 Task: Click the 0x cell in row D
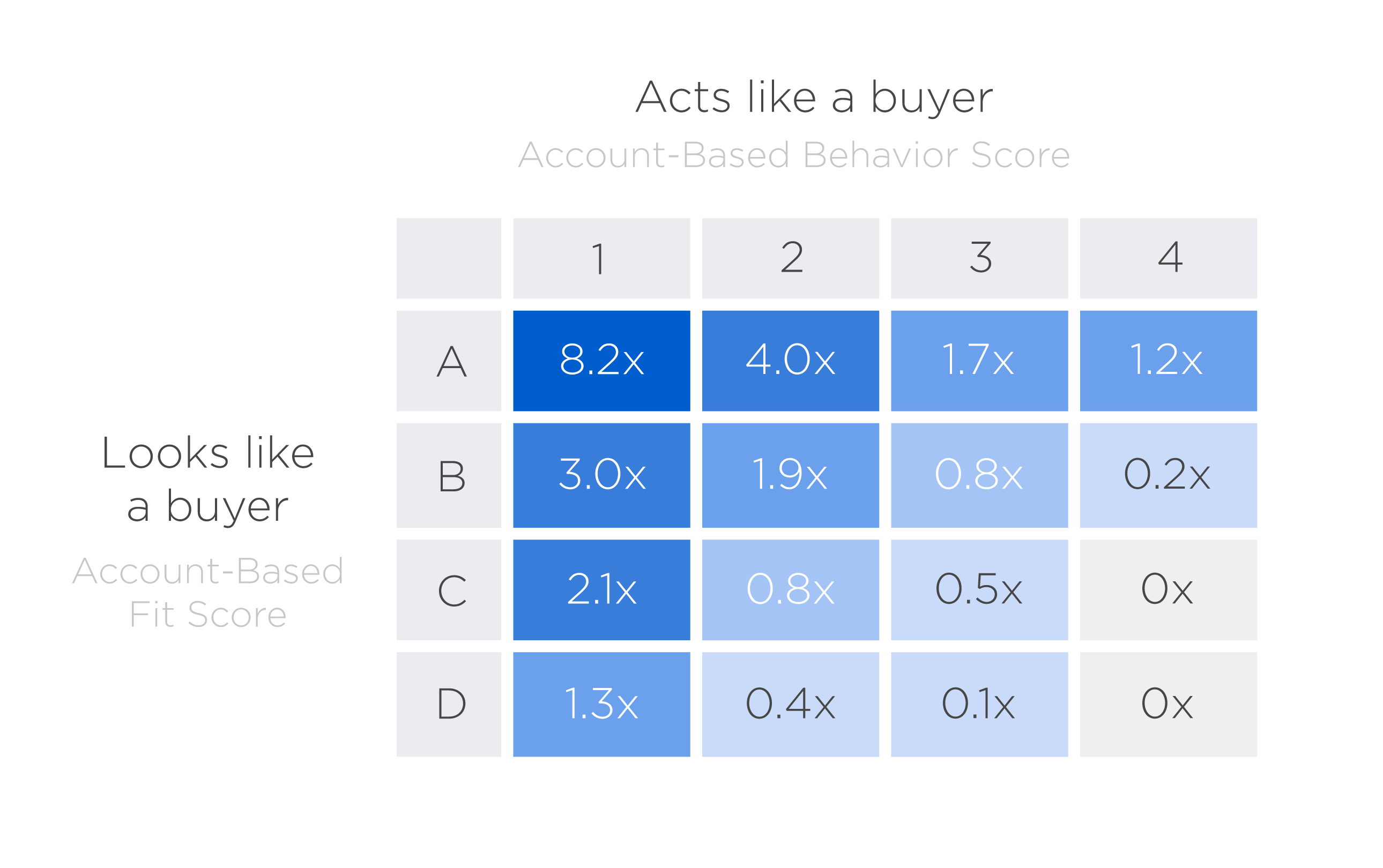[x=1168, y=704]
